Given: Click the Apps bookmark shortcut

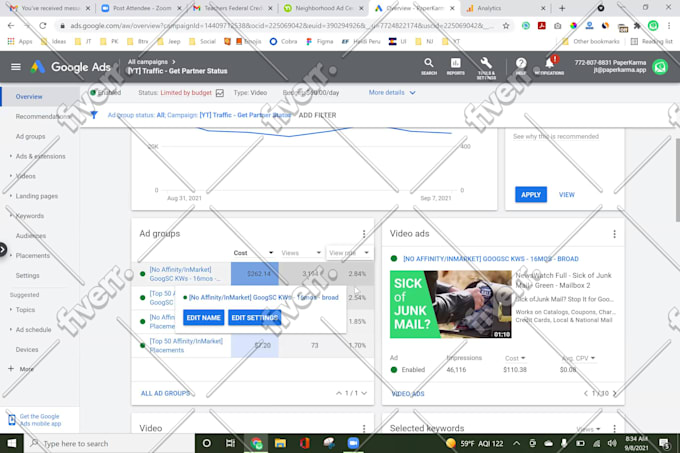Looking at the screenshot, I should pyautogui.click(x=20, y=42).
